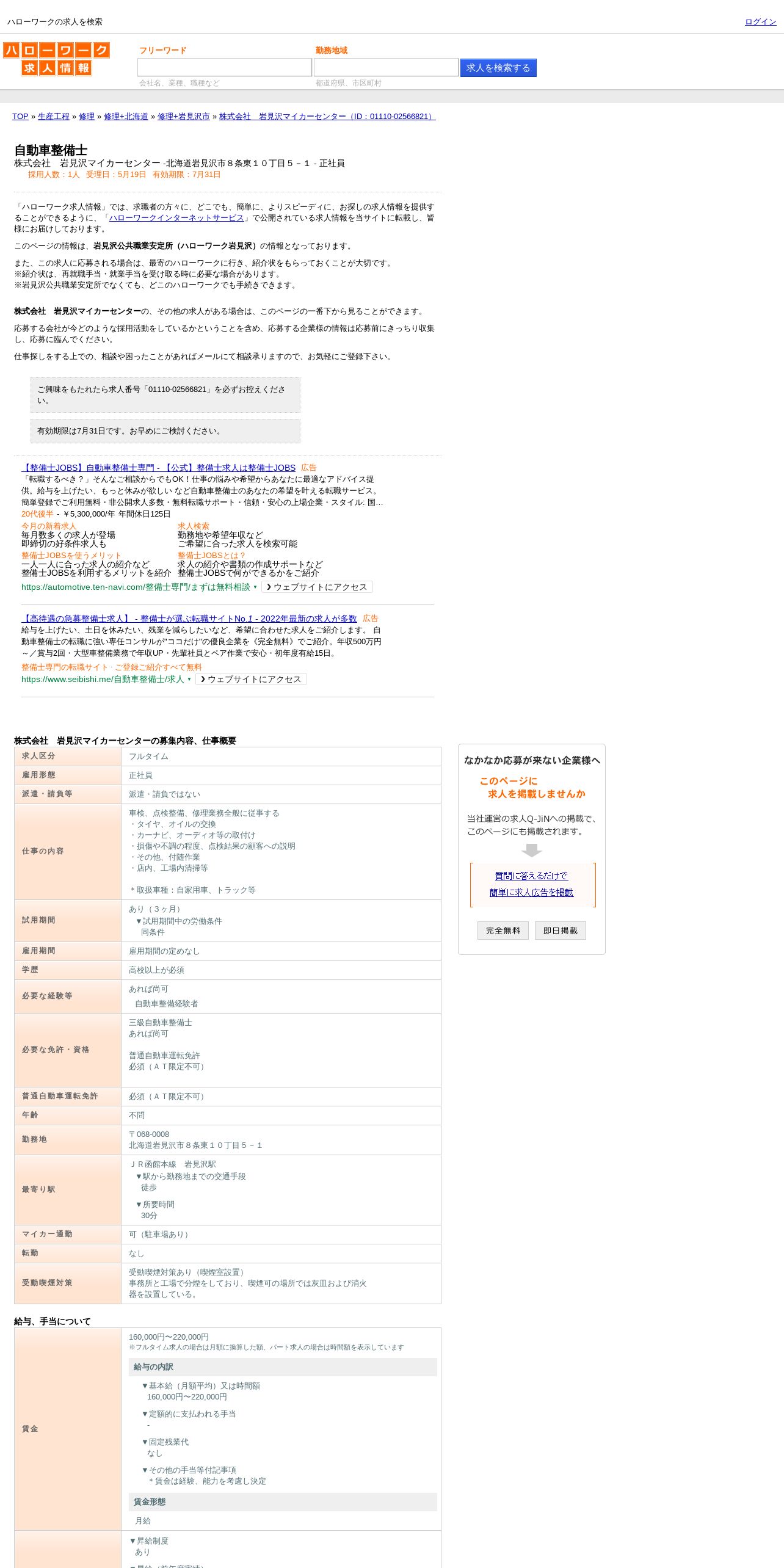Screen dimensions: 784x1568
Task: Click the 賃金形態 section header
Action: (x=283, y=1502)
